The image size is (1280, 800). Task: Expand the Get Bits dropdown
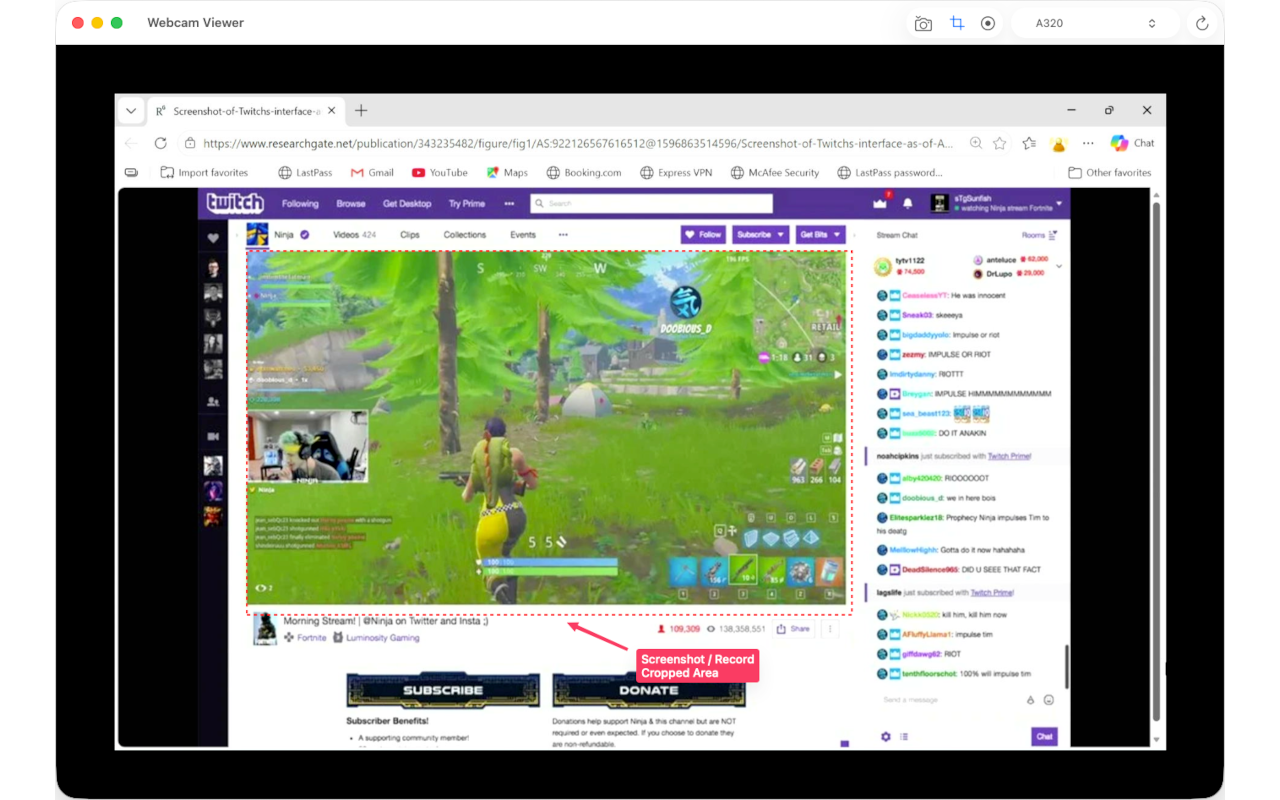tap(820, 234)
